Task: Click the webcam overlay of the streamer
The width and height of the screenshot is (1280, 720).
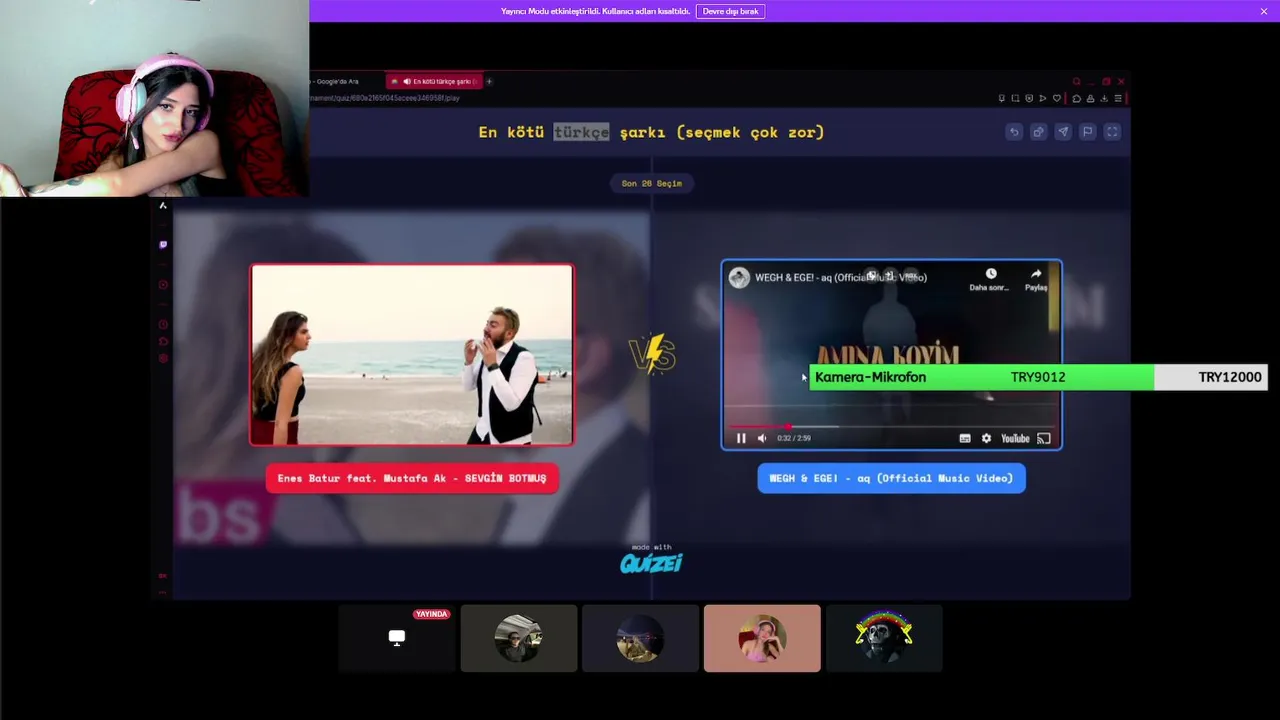Action: coord(154,98)
